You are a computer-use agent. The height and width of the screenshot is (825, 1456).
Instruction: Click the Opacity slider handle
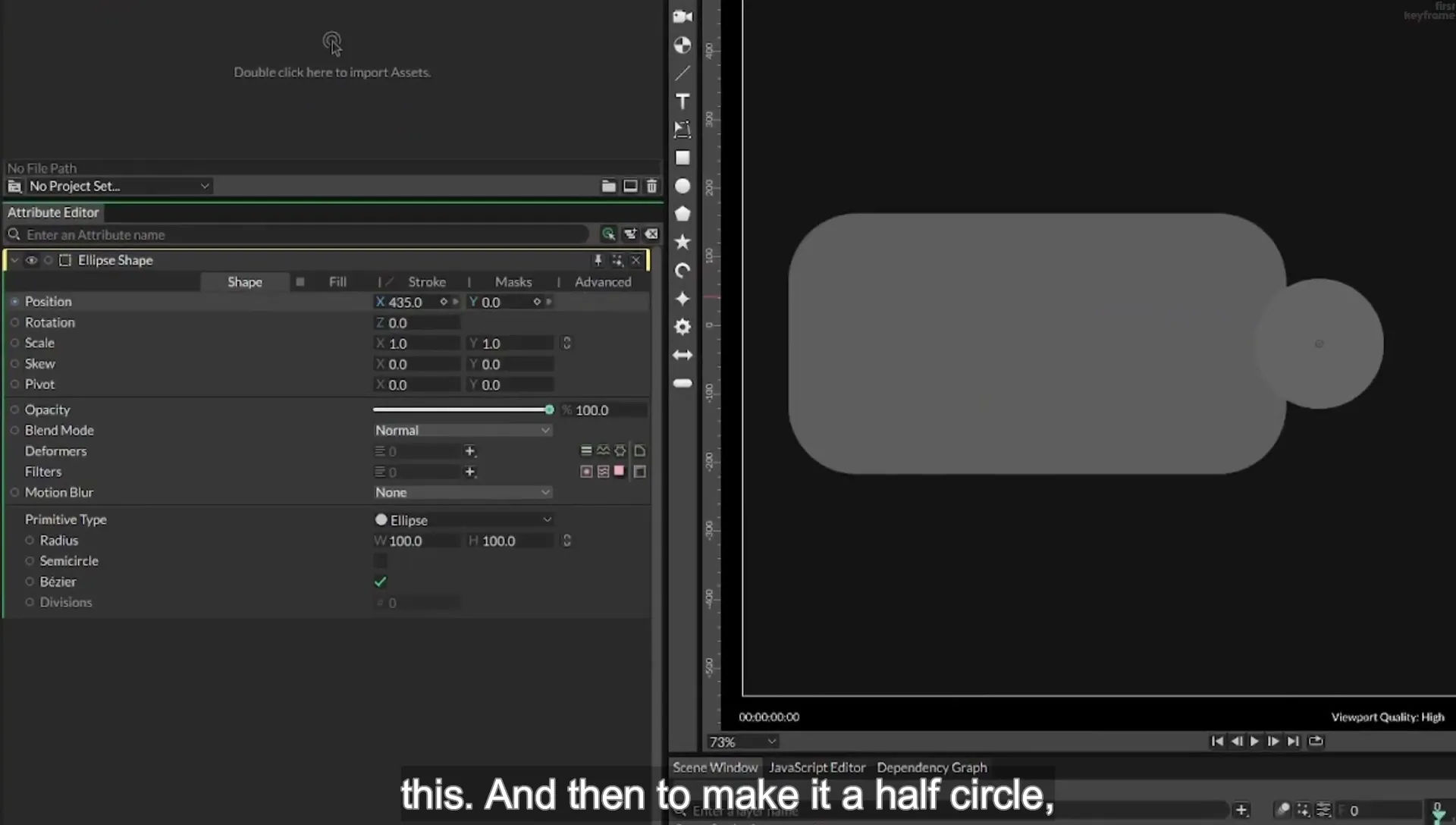point(549,409)
